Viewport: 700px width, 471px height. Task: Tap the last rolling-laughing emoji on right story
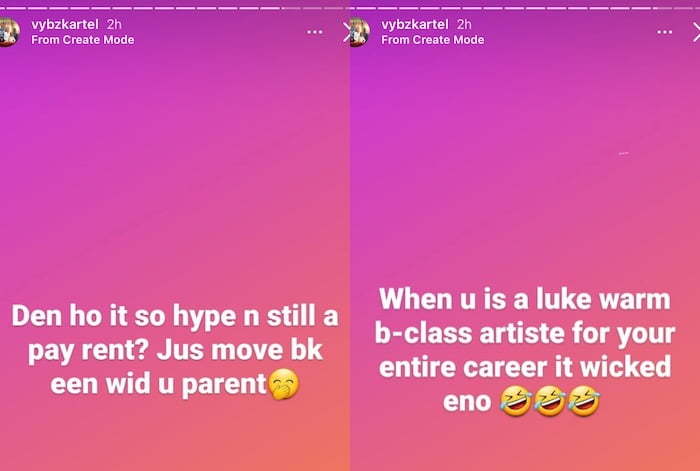(584, 401)
